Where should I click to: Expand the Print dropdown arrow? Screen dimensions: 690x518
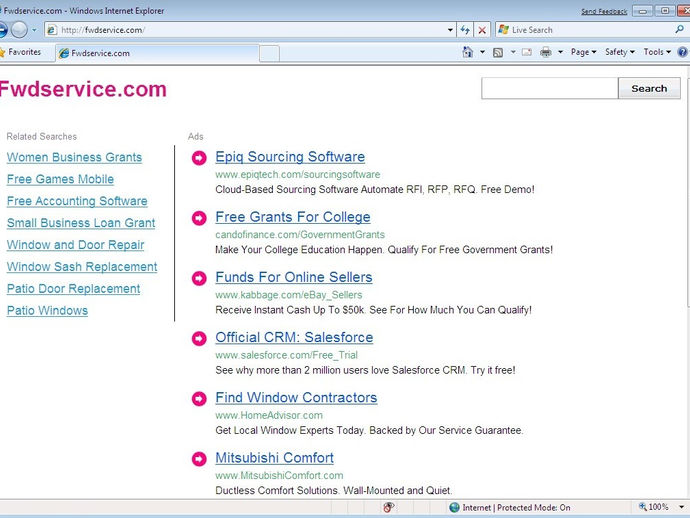click(560, 52)
